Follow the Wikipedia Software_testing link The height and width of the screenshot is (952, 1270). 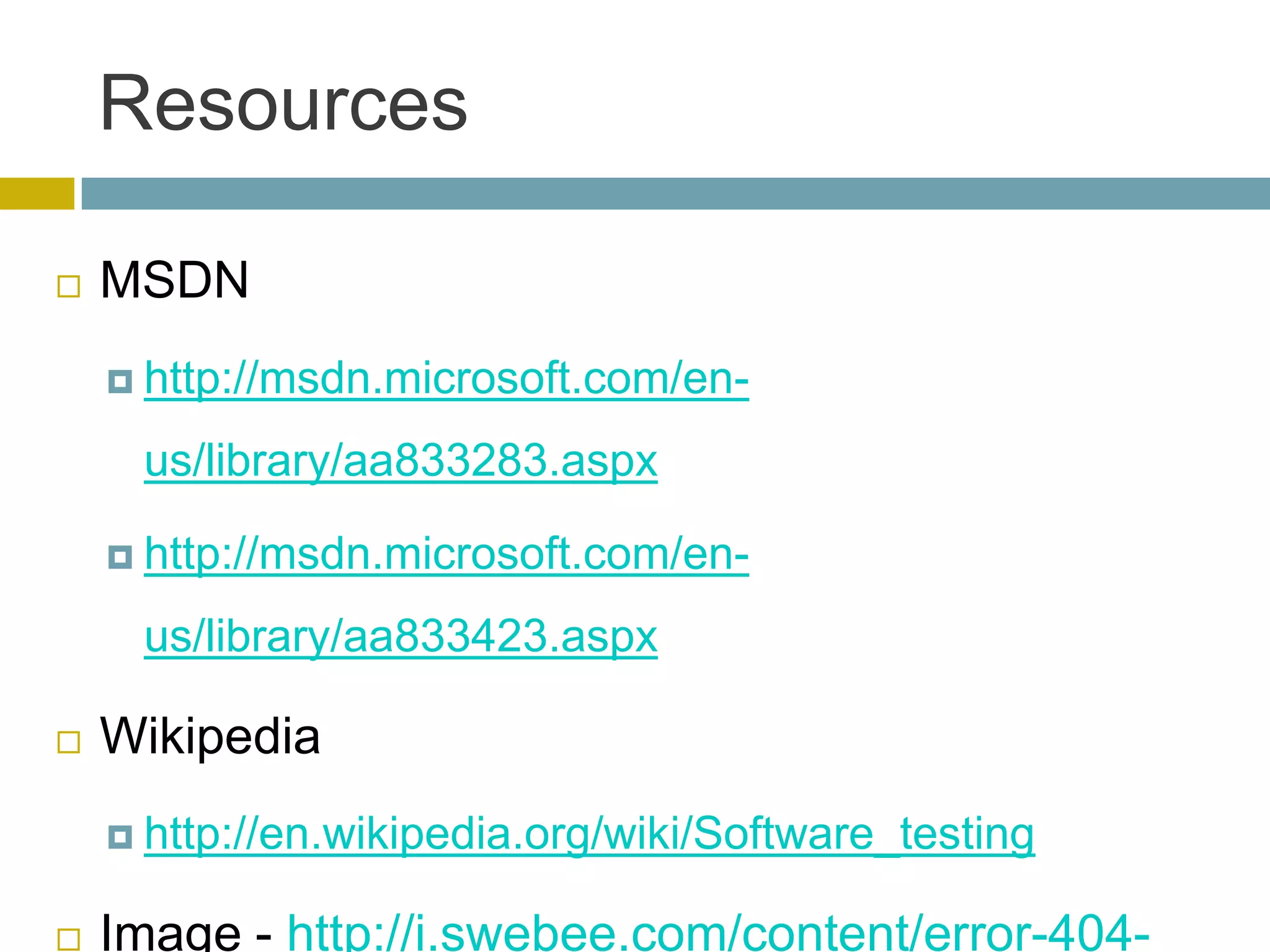coord(589,834)
